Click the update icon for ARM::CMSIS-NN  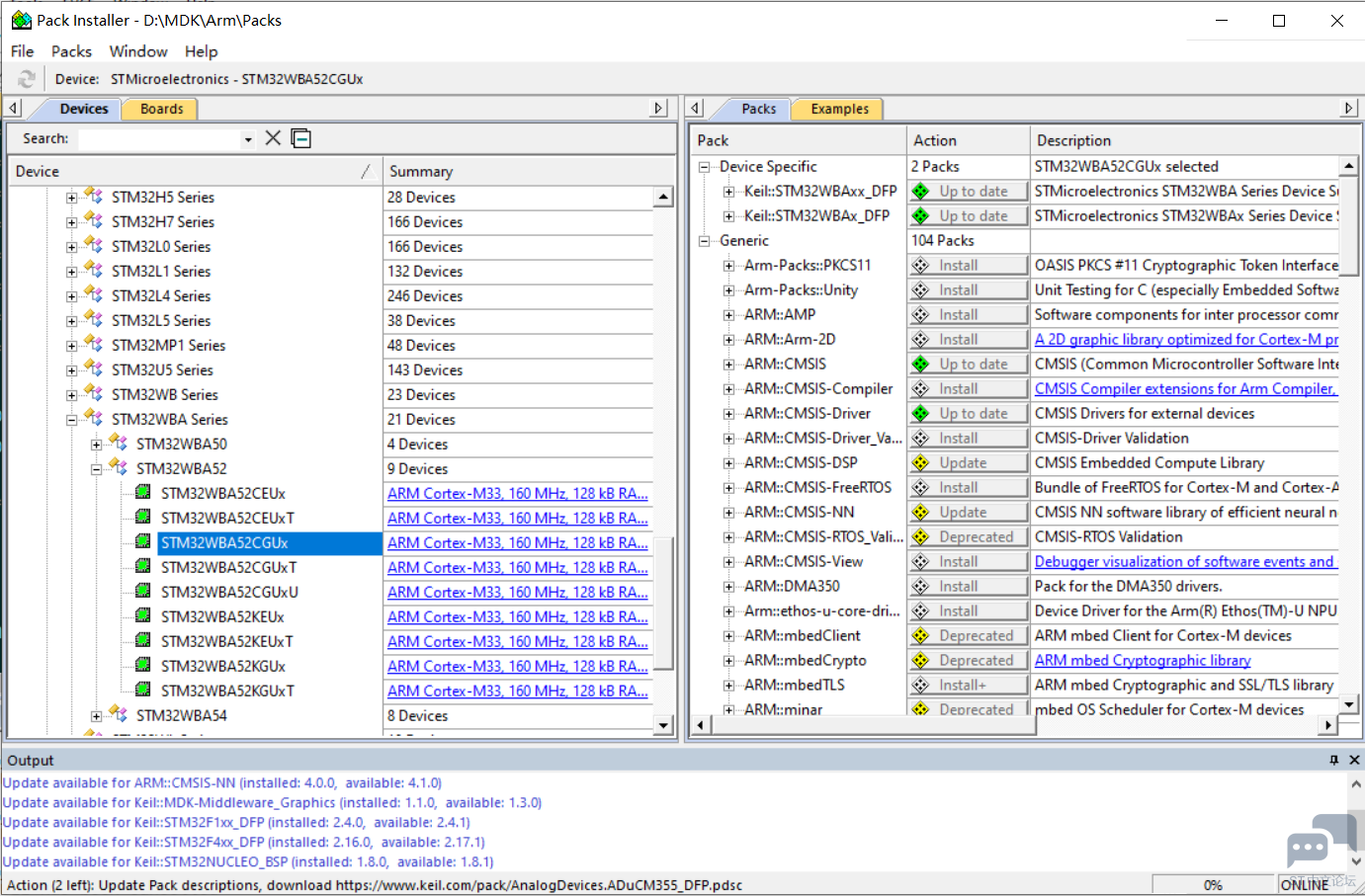[x=921, y=513]
